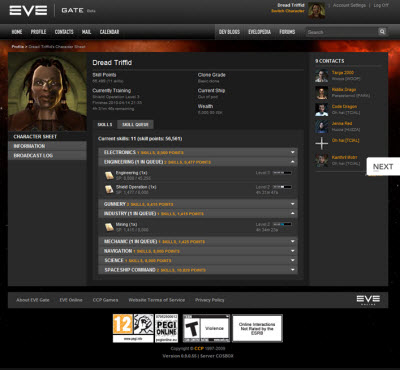Click the Engineering skill book icon

click(x=109, y=175)
